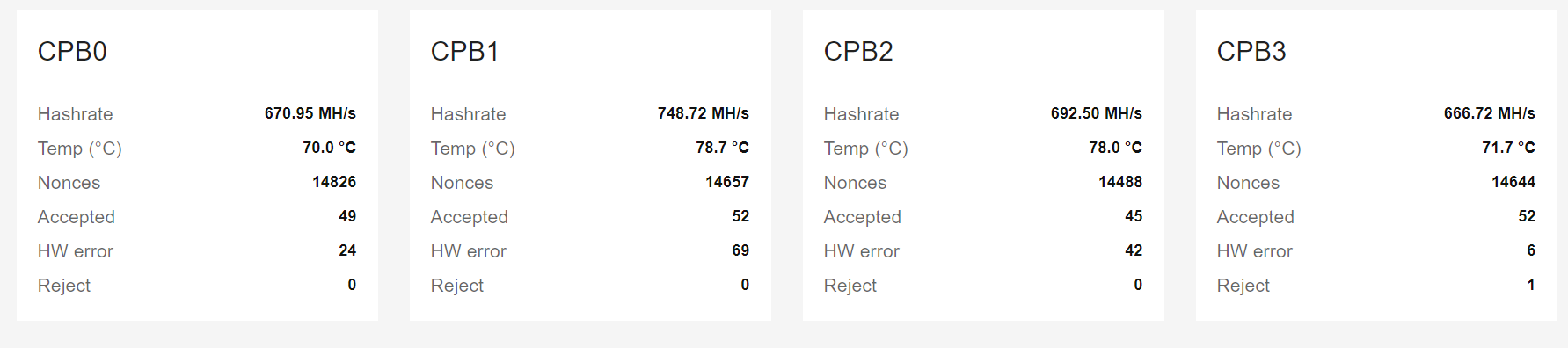Click CPB2 temperature value 78.0 °C
Image resolution: width=1568 pixels, height=348 pixels.
point(1116,148)
